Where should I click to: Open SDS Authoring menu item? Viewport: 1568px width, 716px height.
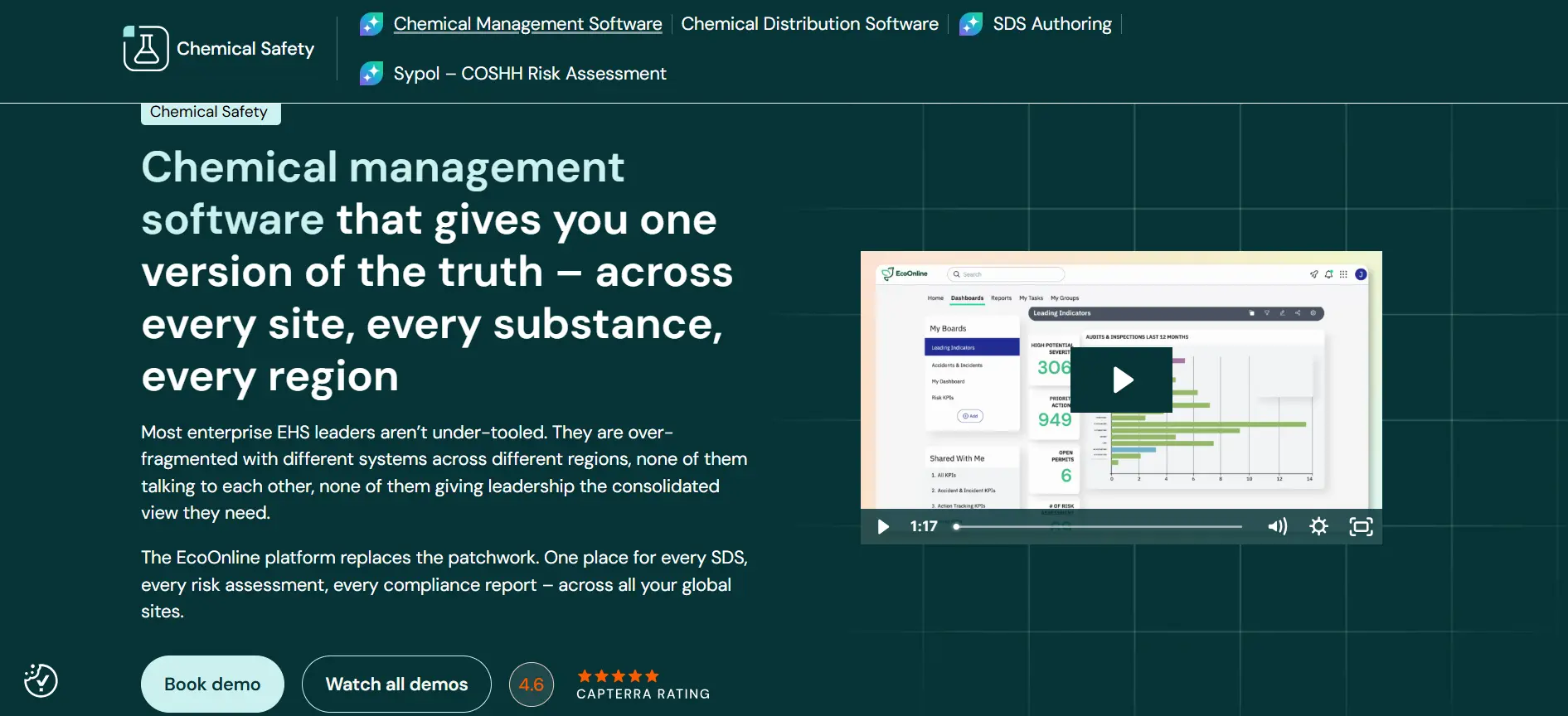tap(1052, 24)
